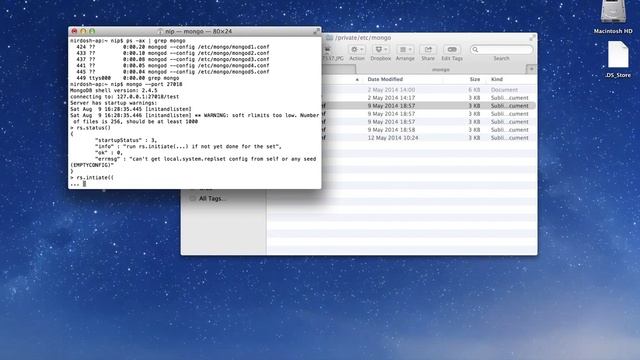Select the 'mongo' Finder tab
Screen dimensions: 640x360
coord(441,69)
